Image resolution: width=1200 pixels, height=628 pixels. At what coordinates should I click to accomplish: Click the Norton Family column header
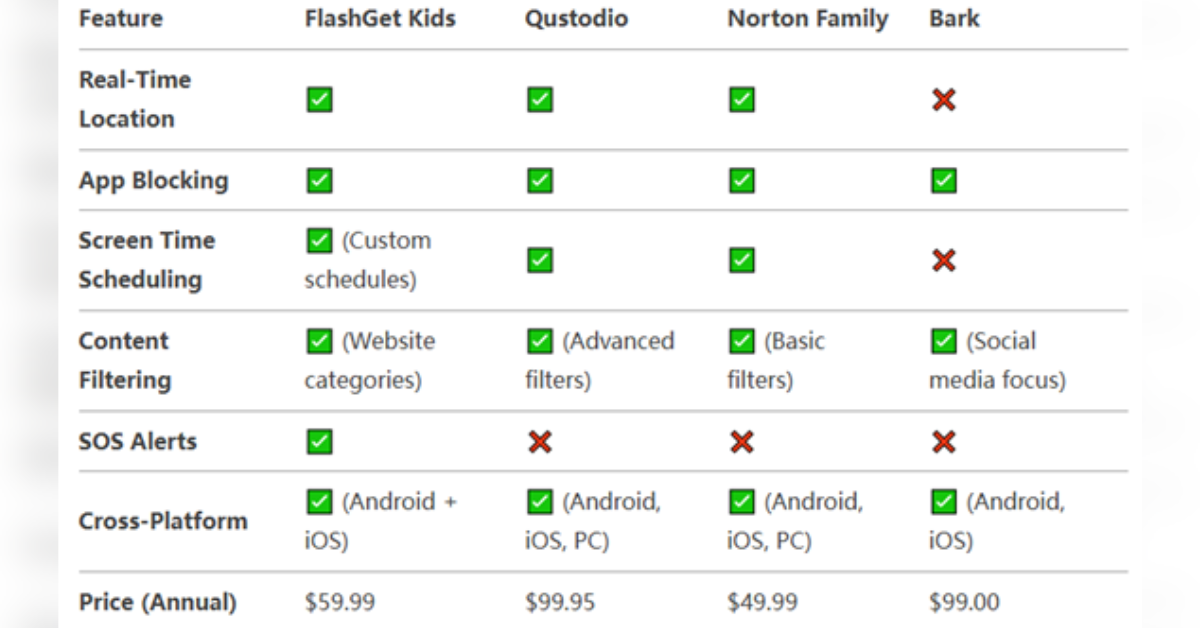coord(807,19)
